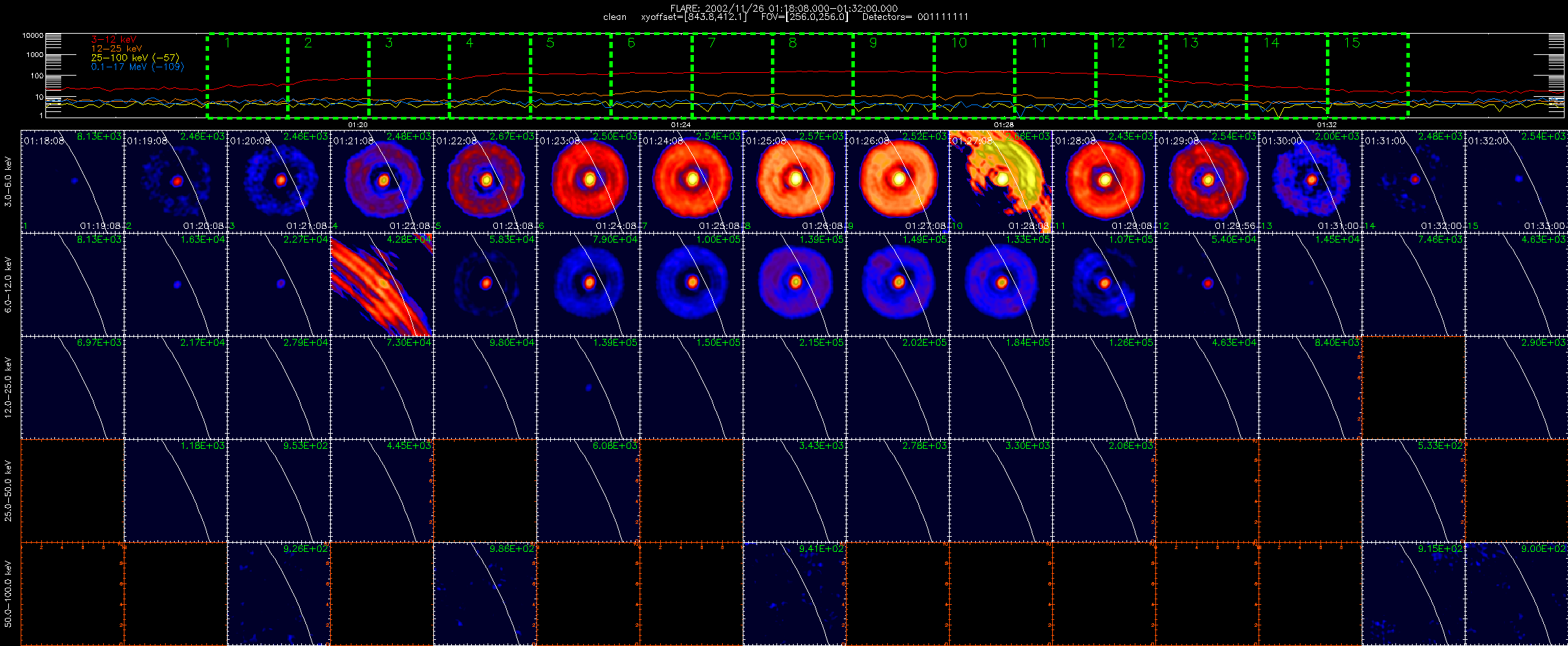Click the red '3-12 keV' legend entry
The height and width of the screenshot is (646, 1568).
(113, 40)
